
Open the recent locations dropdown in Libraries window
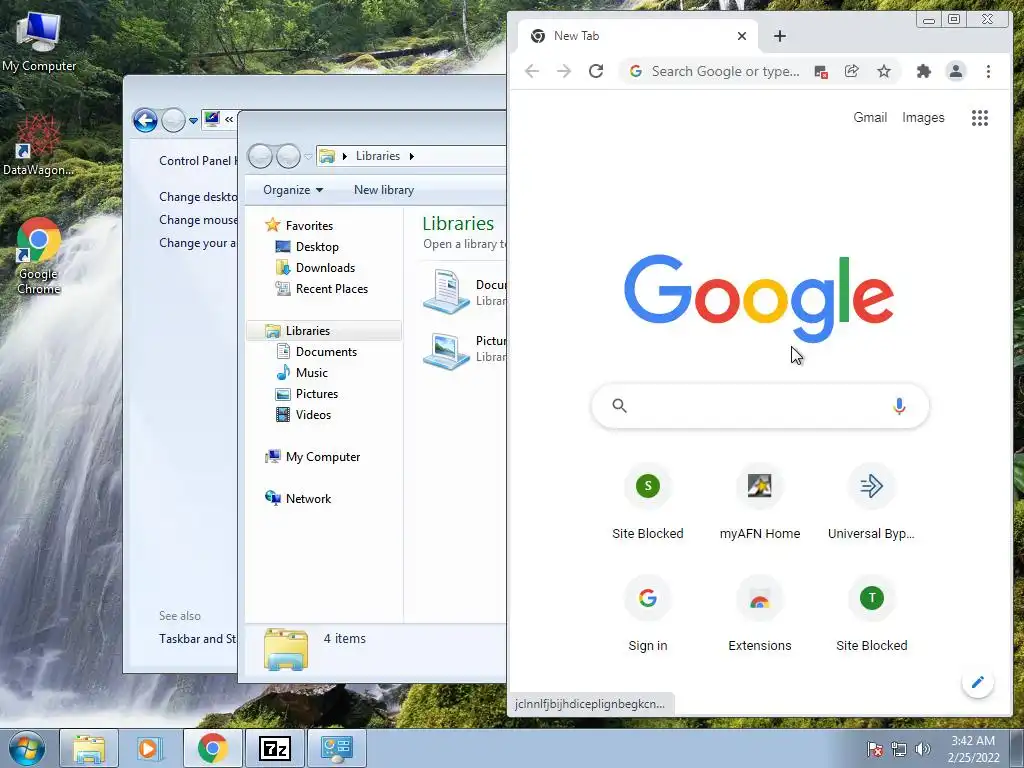308,157
